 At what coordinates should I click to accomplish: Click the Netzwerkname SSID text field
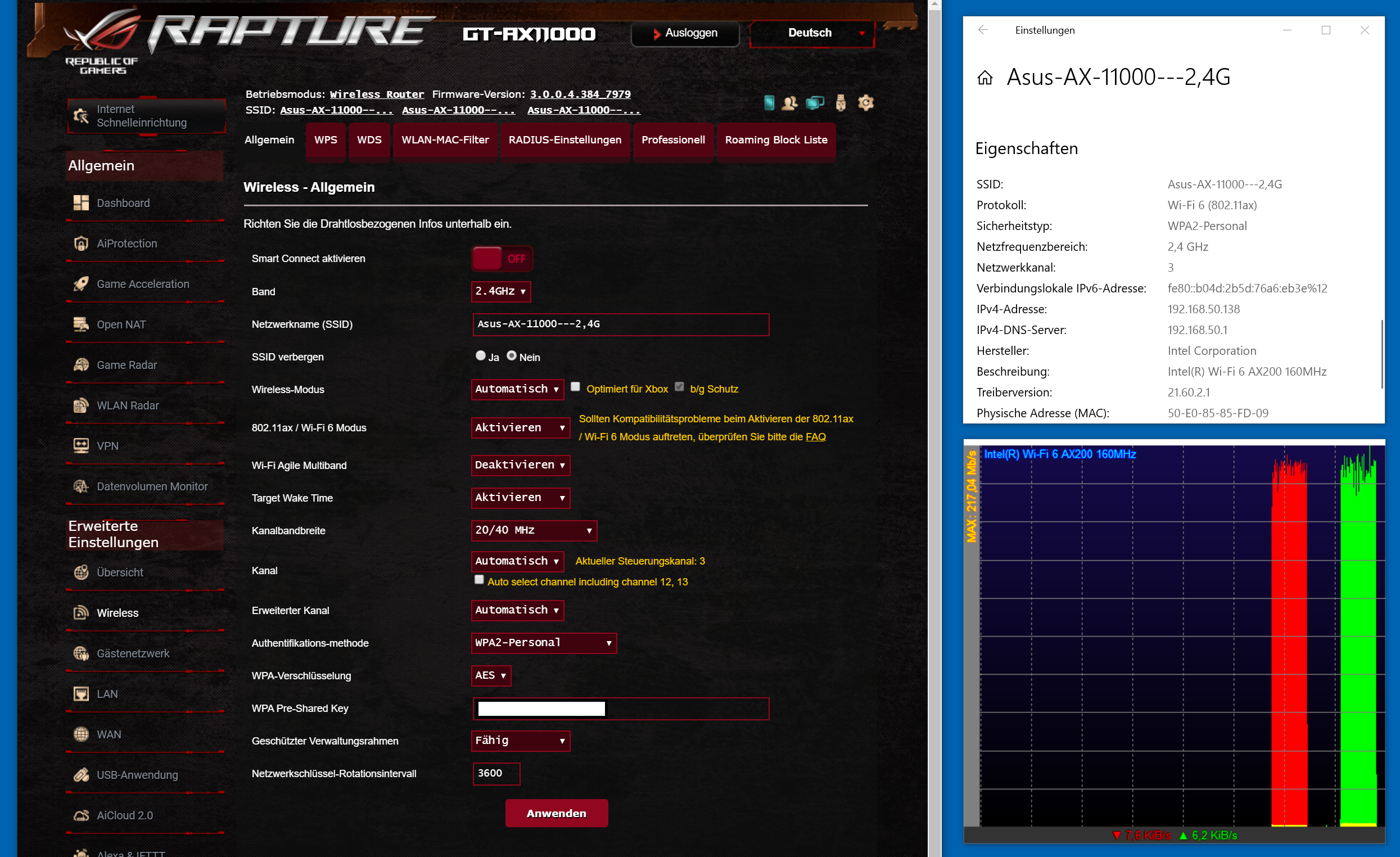pyautogui.click(x=621, y=324)
